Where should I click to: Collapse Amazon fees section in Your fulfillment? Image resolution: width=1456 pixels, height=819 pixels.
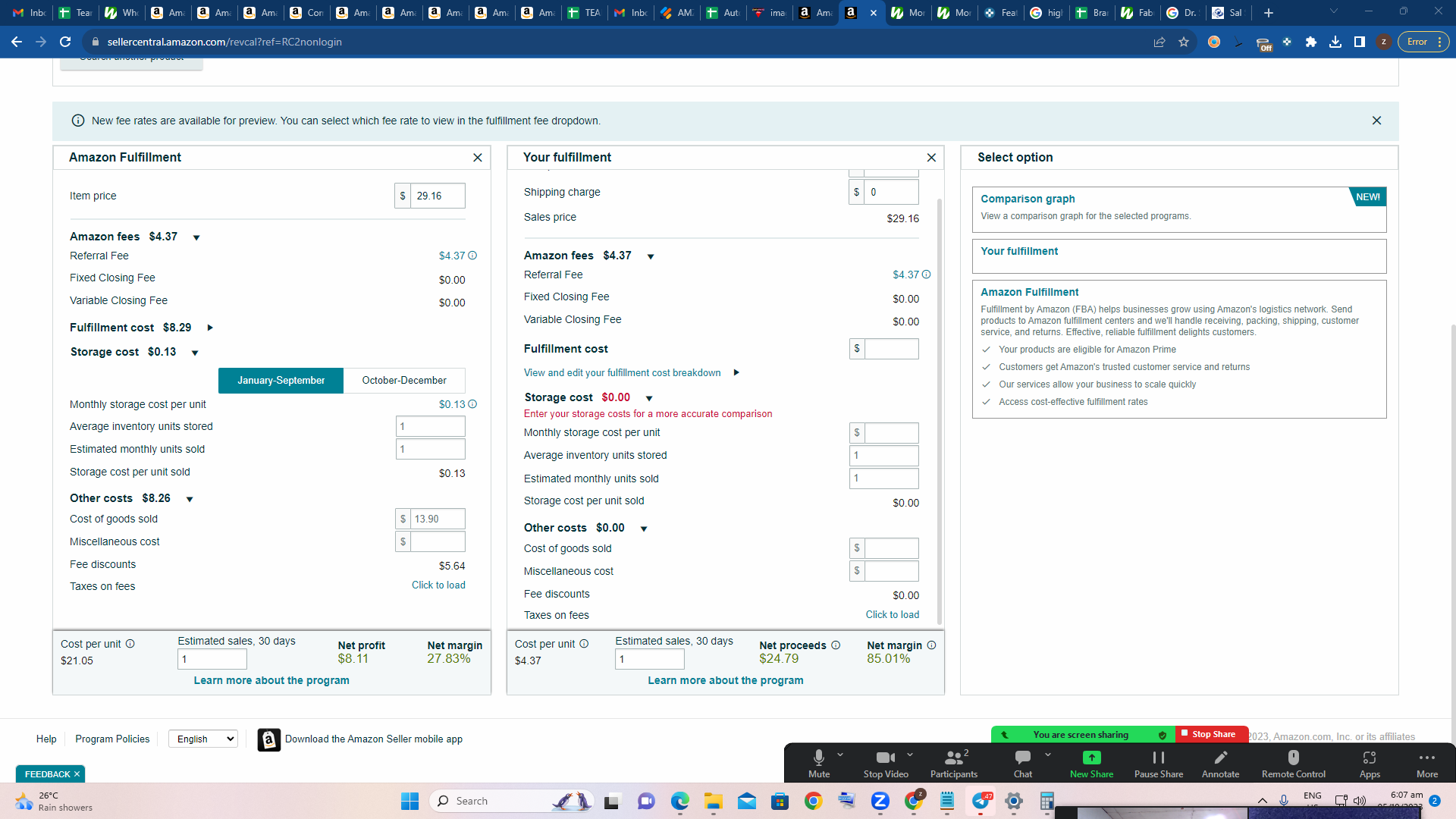point(651,256)
